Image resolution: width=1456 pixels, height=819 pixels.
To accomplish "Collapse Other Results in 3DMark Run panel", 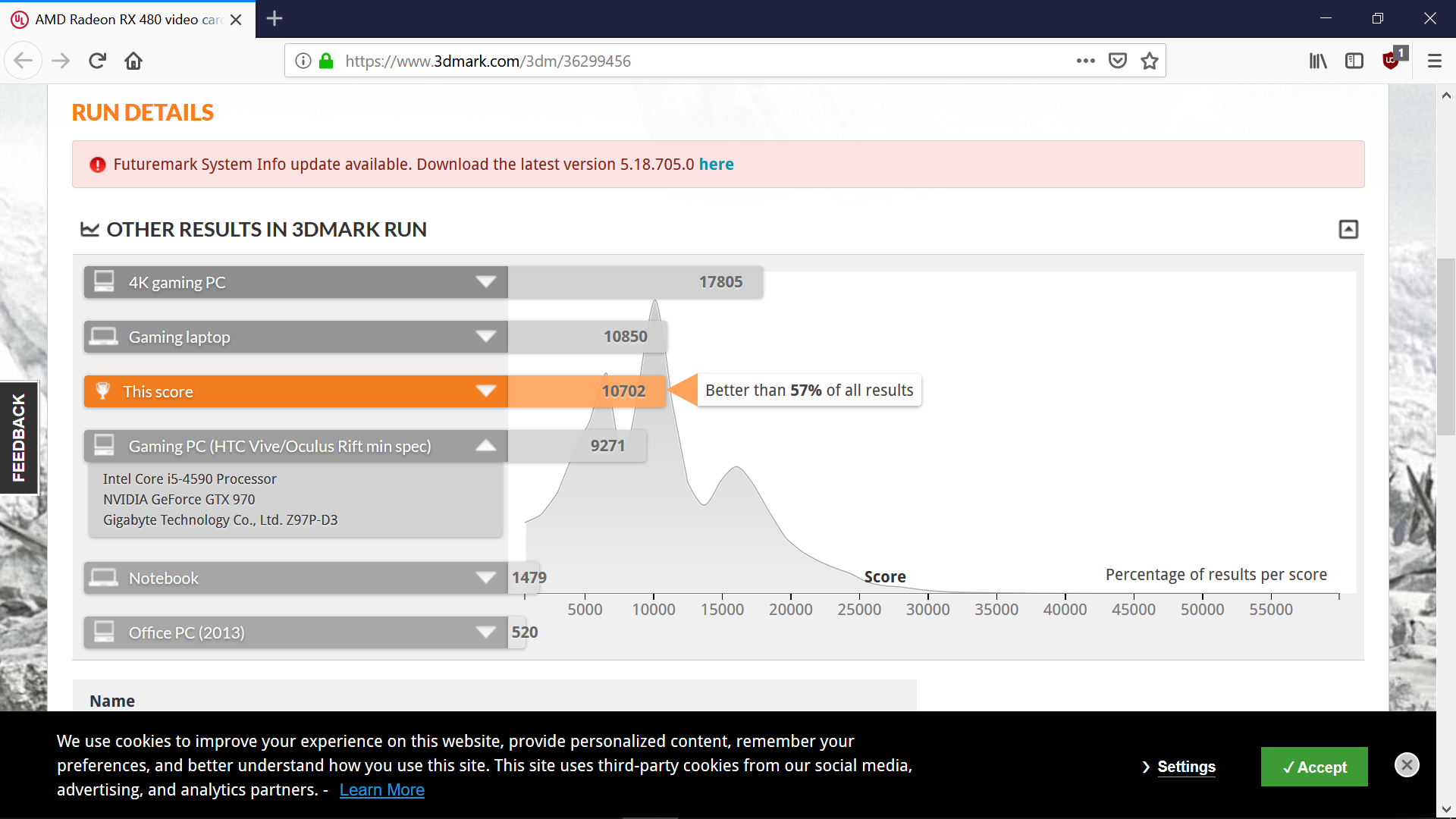I will 1348,229.
